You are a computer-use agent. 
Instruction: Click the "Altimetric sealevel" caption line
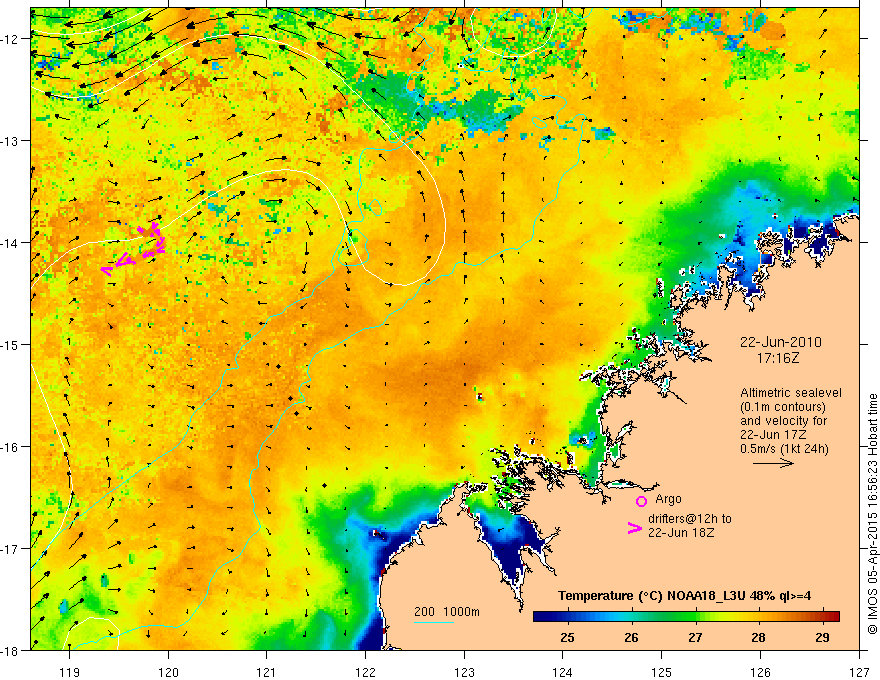(x=791, y=393)
